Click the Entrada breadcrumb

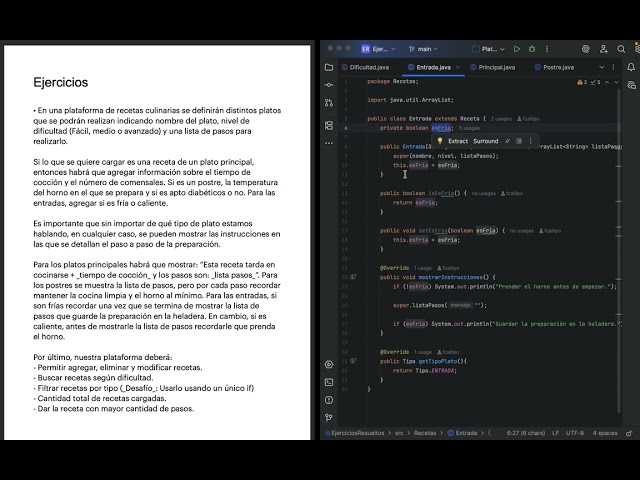point(462,433)
